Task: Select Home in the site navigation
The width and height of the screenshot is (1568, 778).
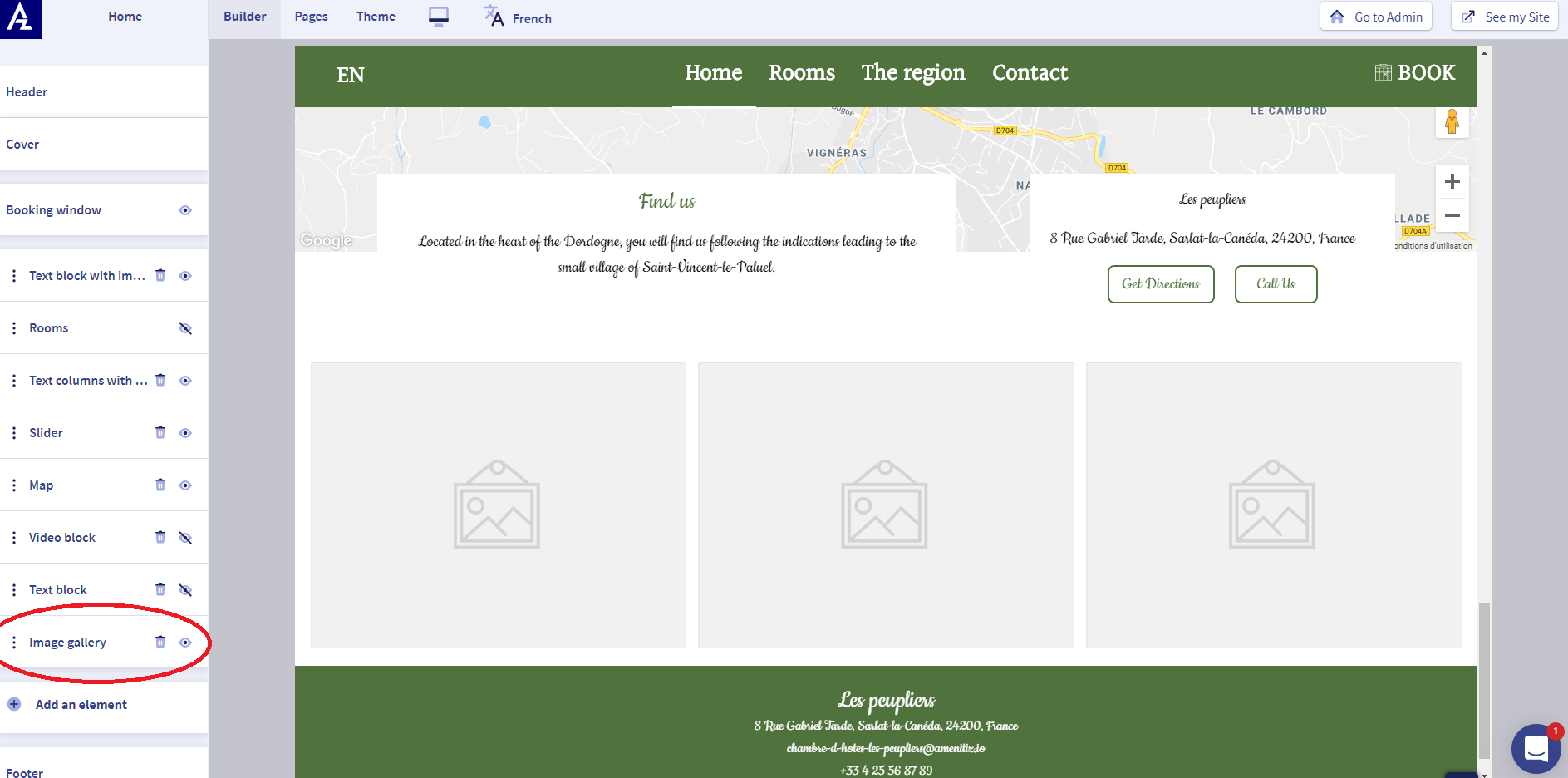Action: [x=714, y=72]
